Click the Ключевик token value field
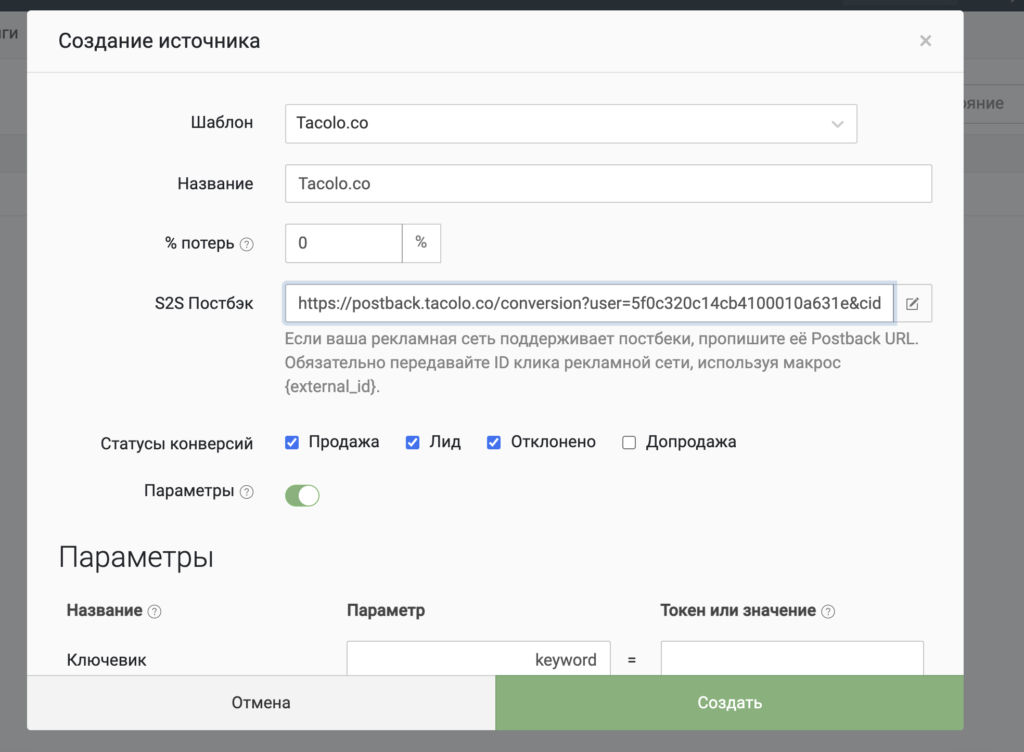Viewport: 1024px width, 752px height. tap(792, 659)
